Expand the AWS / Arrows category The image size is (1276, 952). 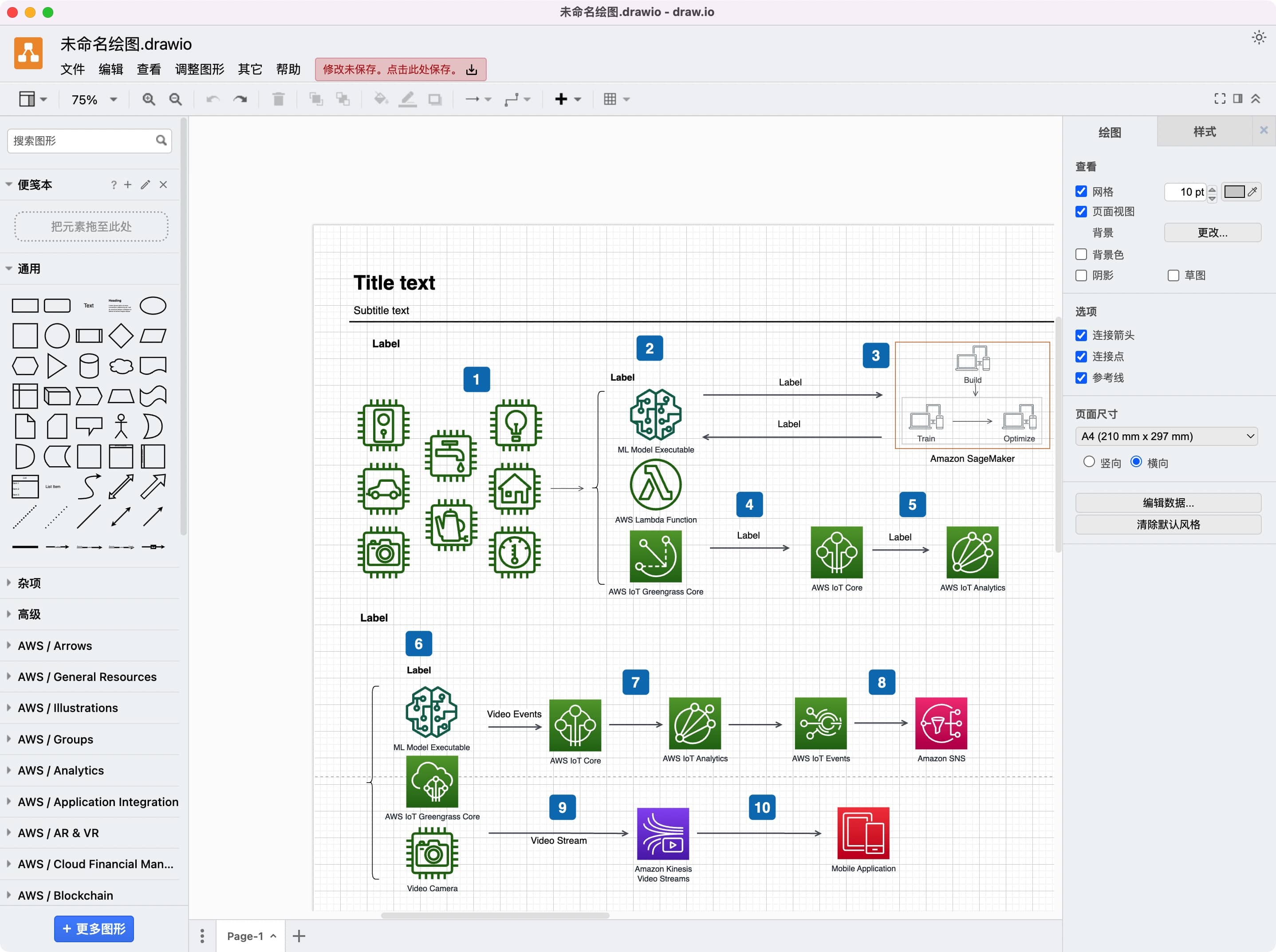[89, 645]
